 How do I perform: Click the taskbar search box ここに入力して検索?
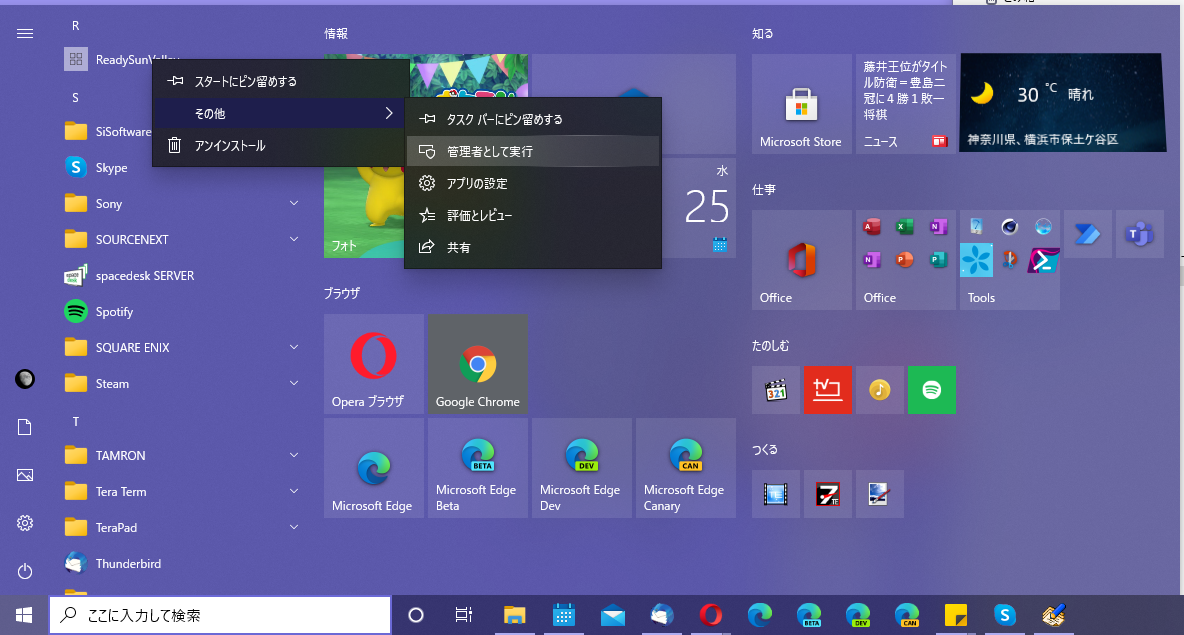220,615
